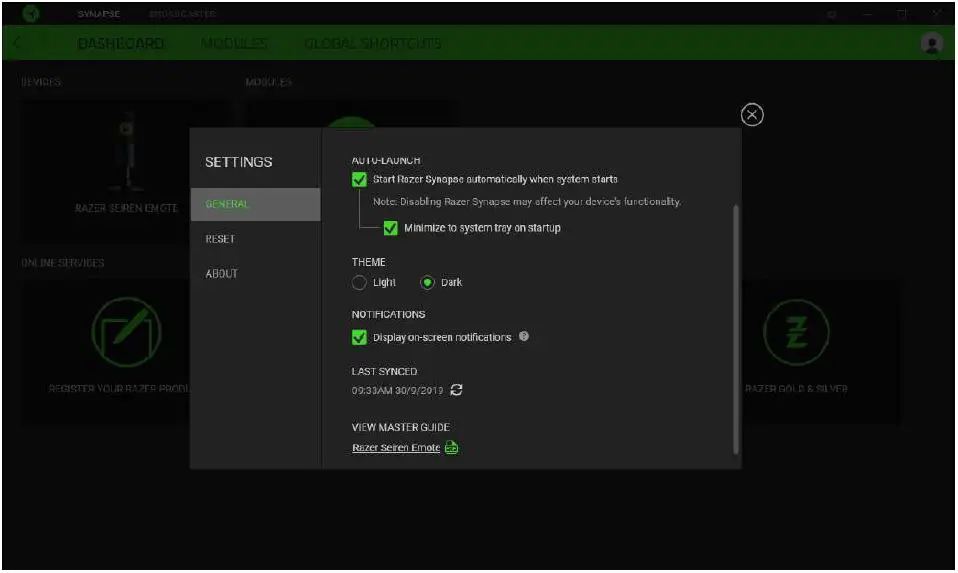Select the Dark theme radio button
Screen dimensions: 958x573
point(428,283)
